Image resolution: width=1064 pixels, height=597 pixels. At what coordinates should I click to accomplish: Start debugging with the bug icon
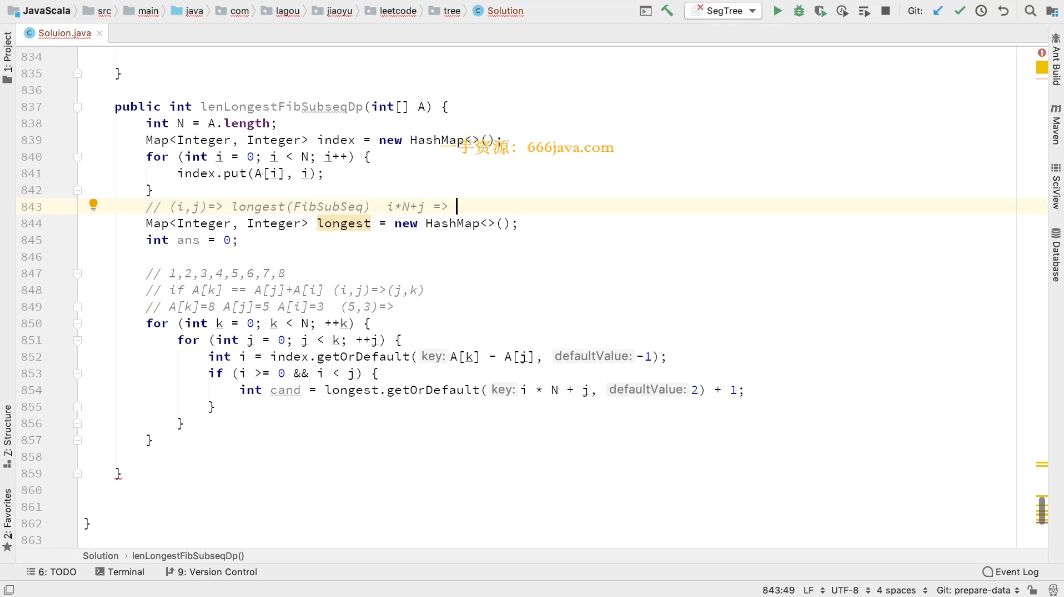[798, 11]
